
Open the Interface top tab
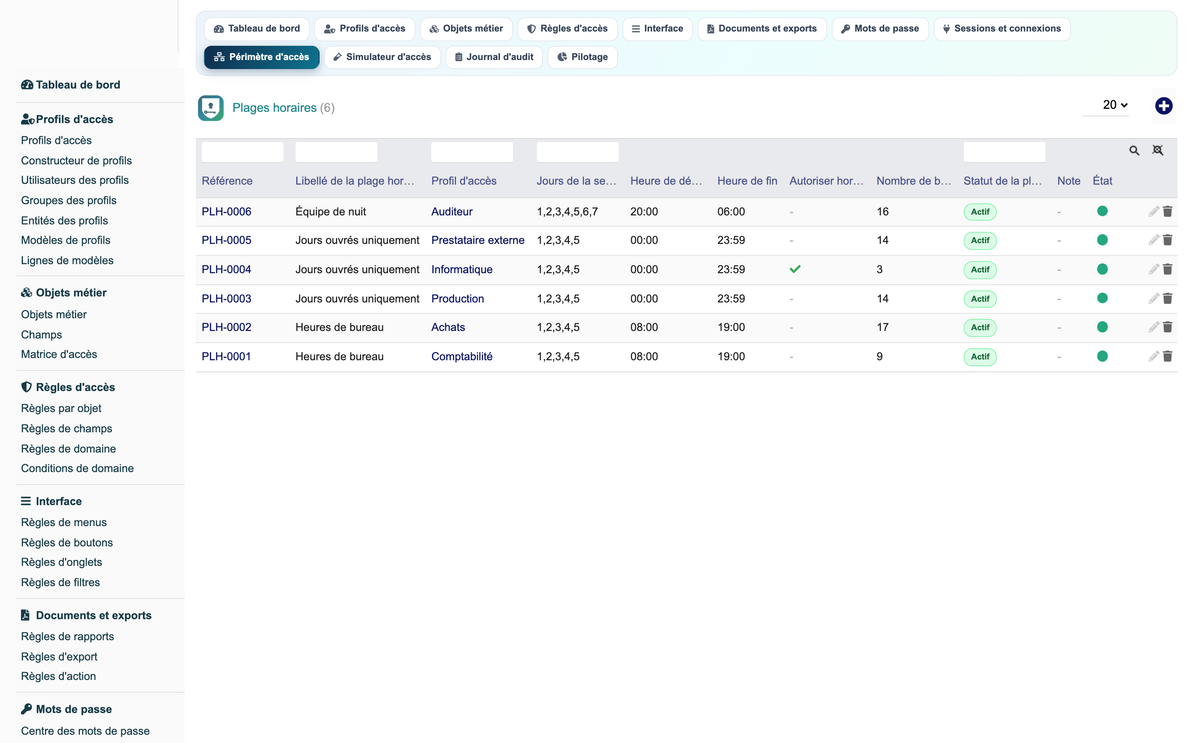tap(657, 29)
